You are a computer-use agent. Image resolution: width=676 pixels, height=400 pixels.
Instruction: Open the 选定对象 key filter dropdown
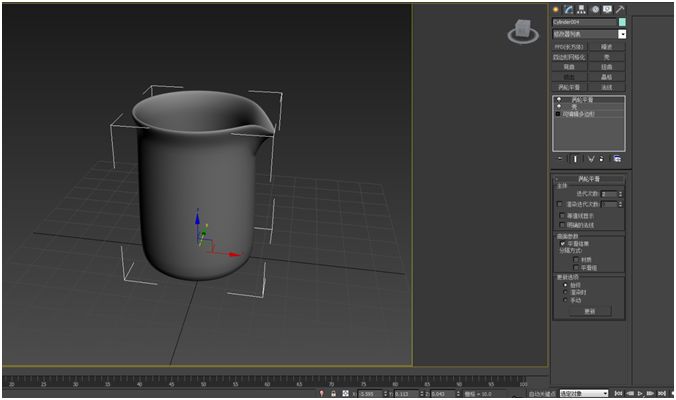584,394
